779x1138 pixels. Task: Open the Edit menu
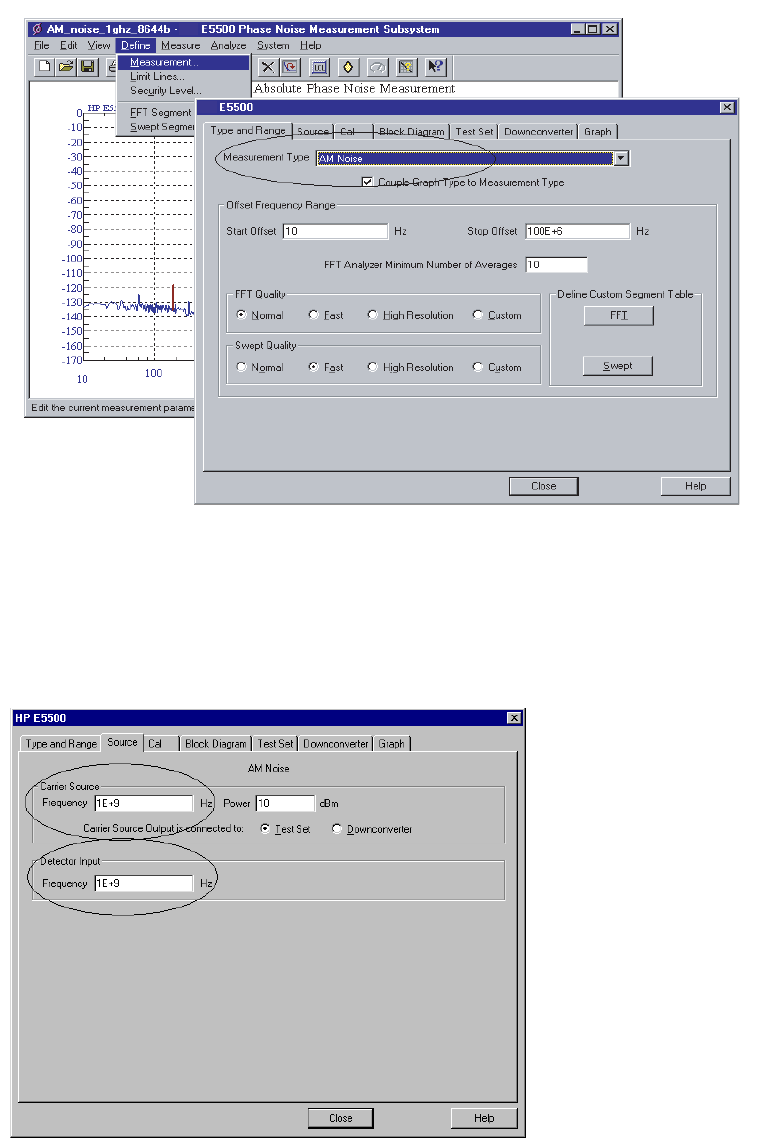point(69,45)
